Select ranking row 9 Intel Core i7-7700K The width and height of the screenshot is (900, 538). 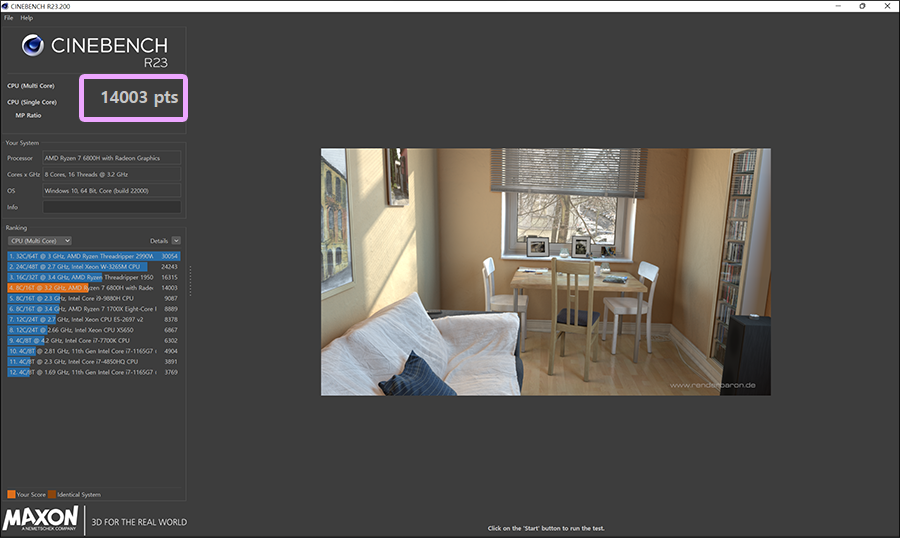coord(94,340)
